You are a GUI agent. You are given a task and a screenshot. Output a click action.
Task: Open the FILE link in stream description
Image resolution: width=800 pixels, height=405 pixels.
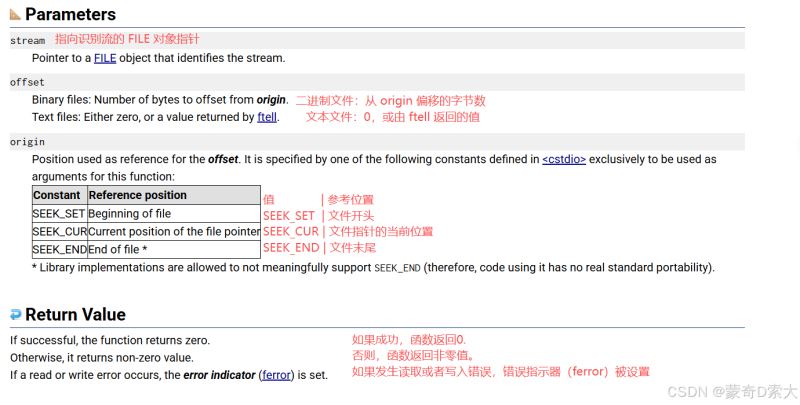pyautogui.click(x=105, y=58)
